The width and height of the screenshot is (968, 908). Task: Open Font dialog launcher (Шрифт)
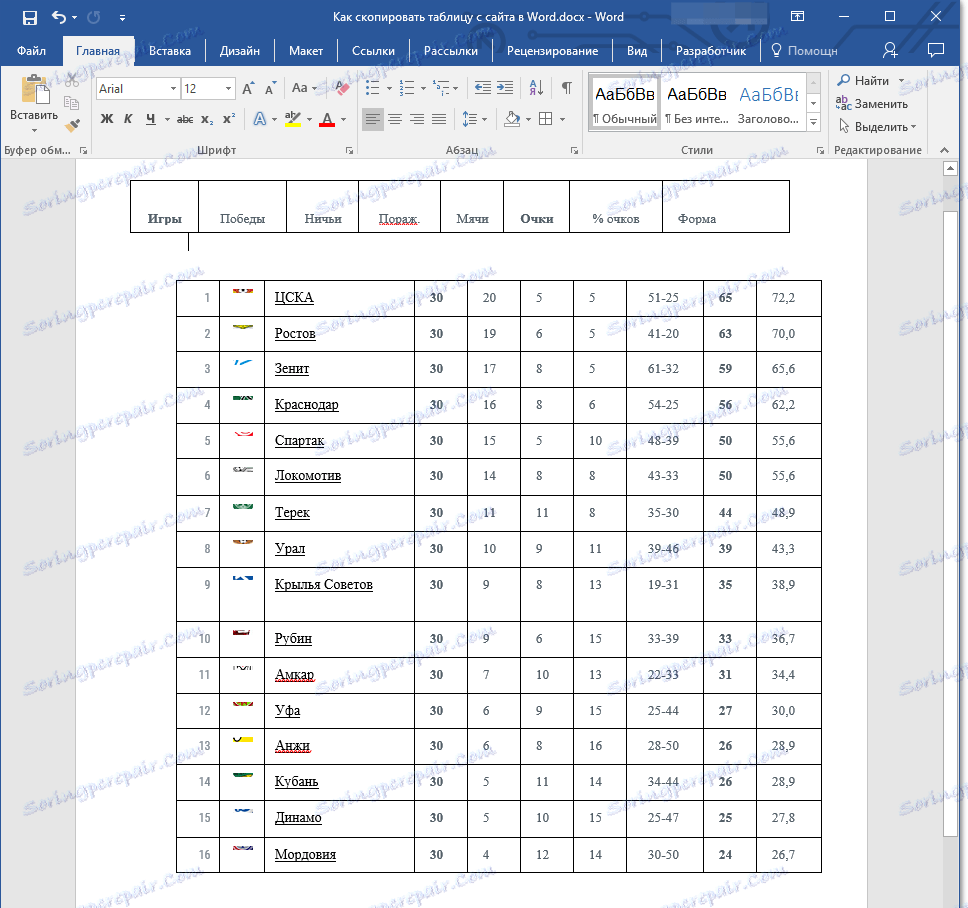349,151
